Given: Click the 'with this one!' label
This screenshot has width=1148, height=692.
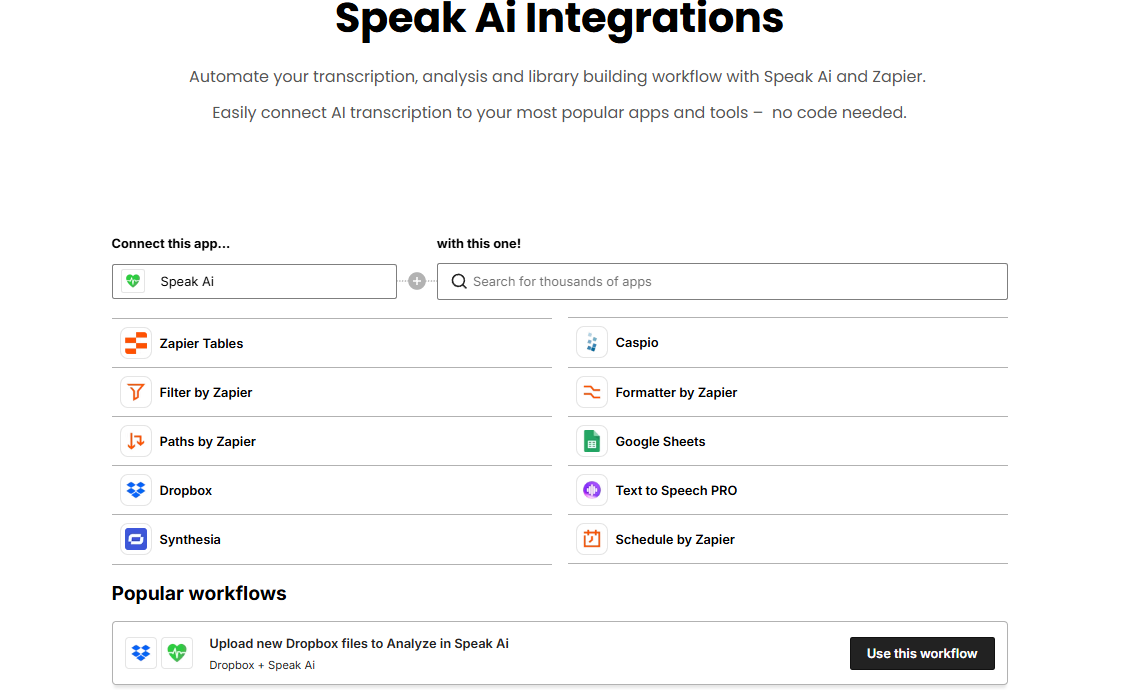Looking at the screenshot, I should click(479, 244).
